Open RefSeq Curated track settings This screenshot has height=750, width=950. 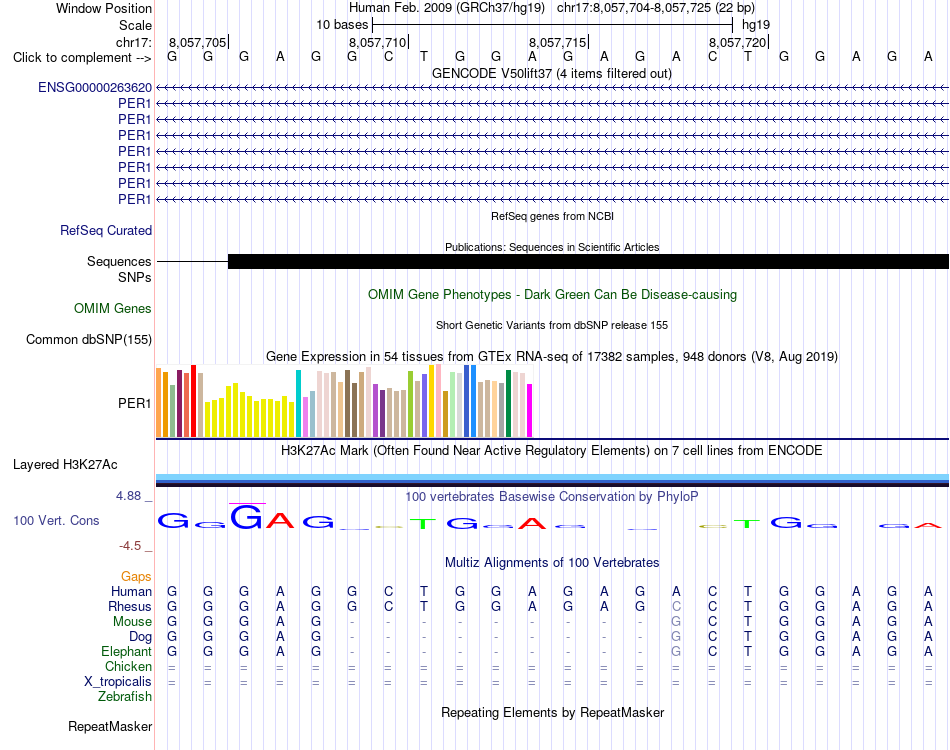[x=105, y=230]
